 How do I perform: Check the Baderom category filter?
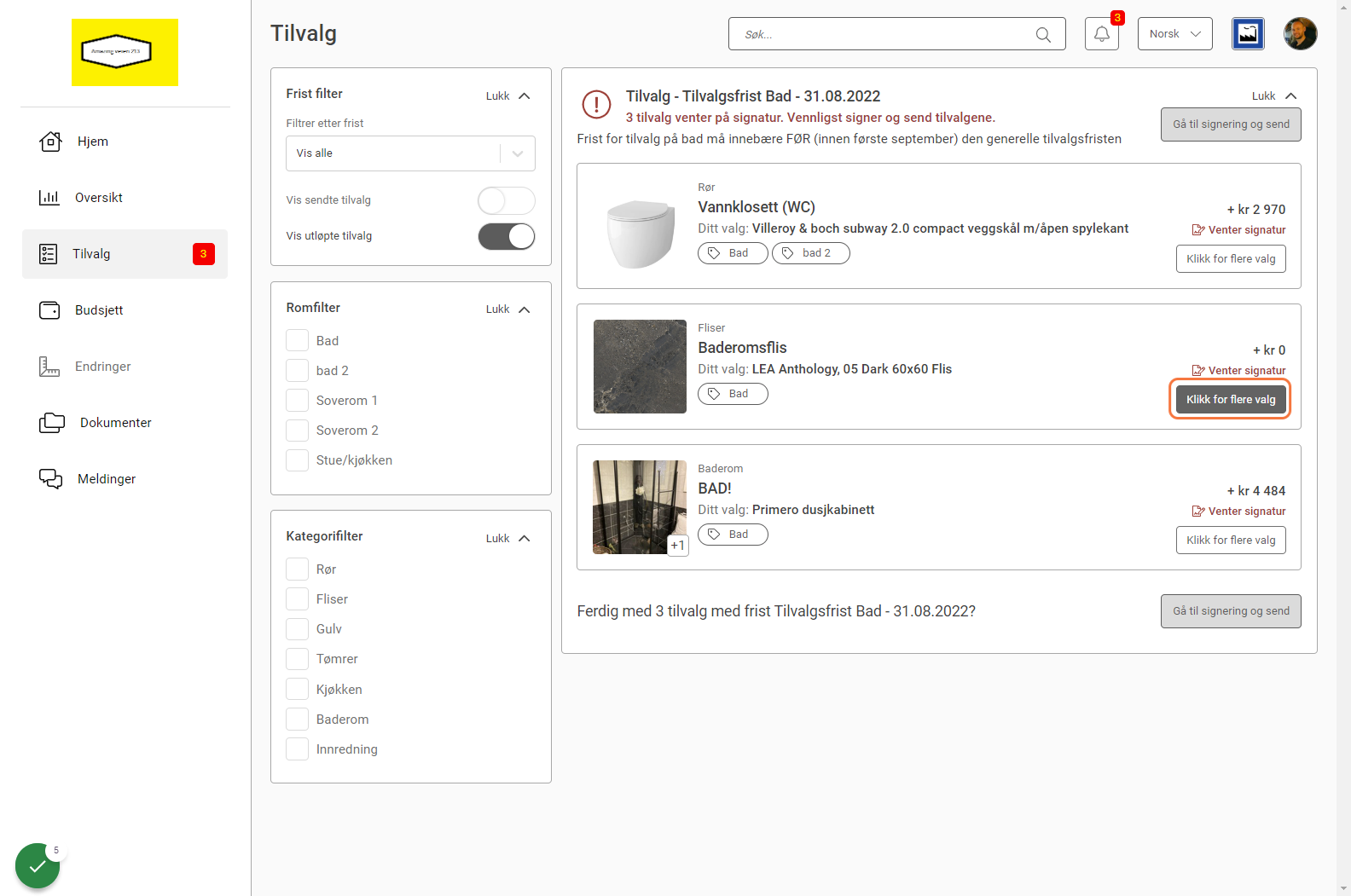tap(297, 720)
